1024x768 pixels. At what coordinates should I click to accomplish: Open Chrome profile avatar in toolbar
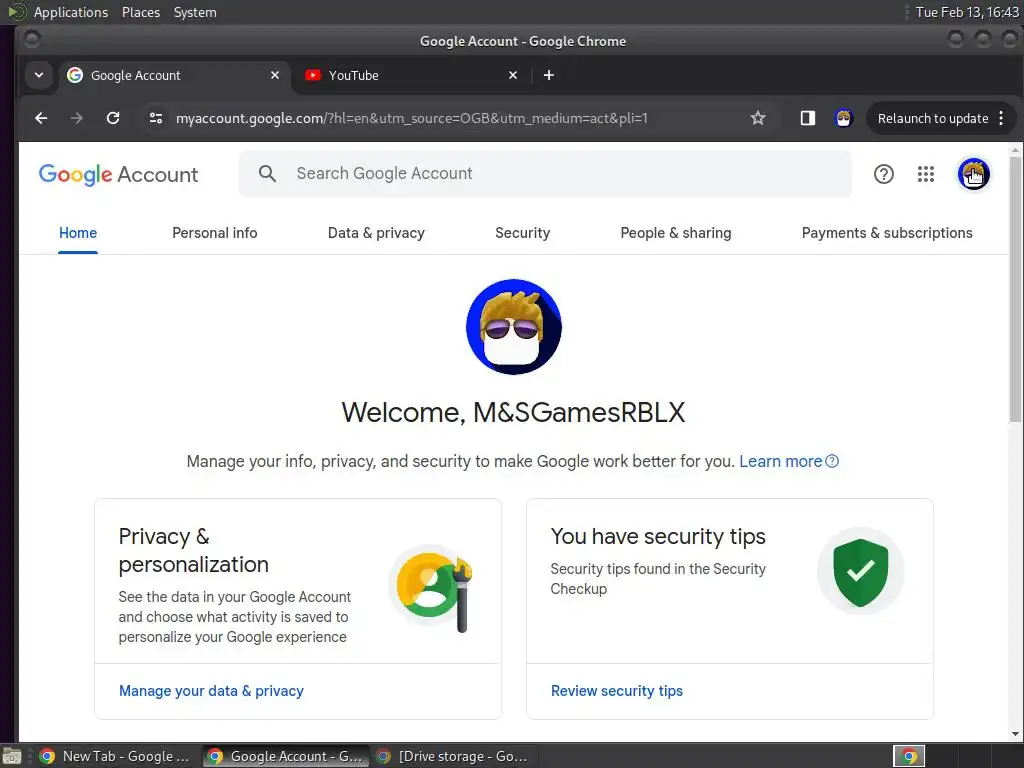point(844,118)
